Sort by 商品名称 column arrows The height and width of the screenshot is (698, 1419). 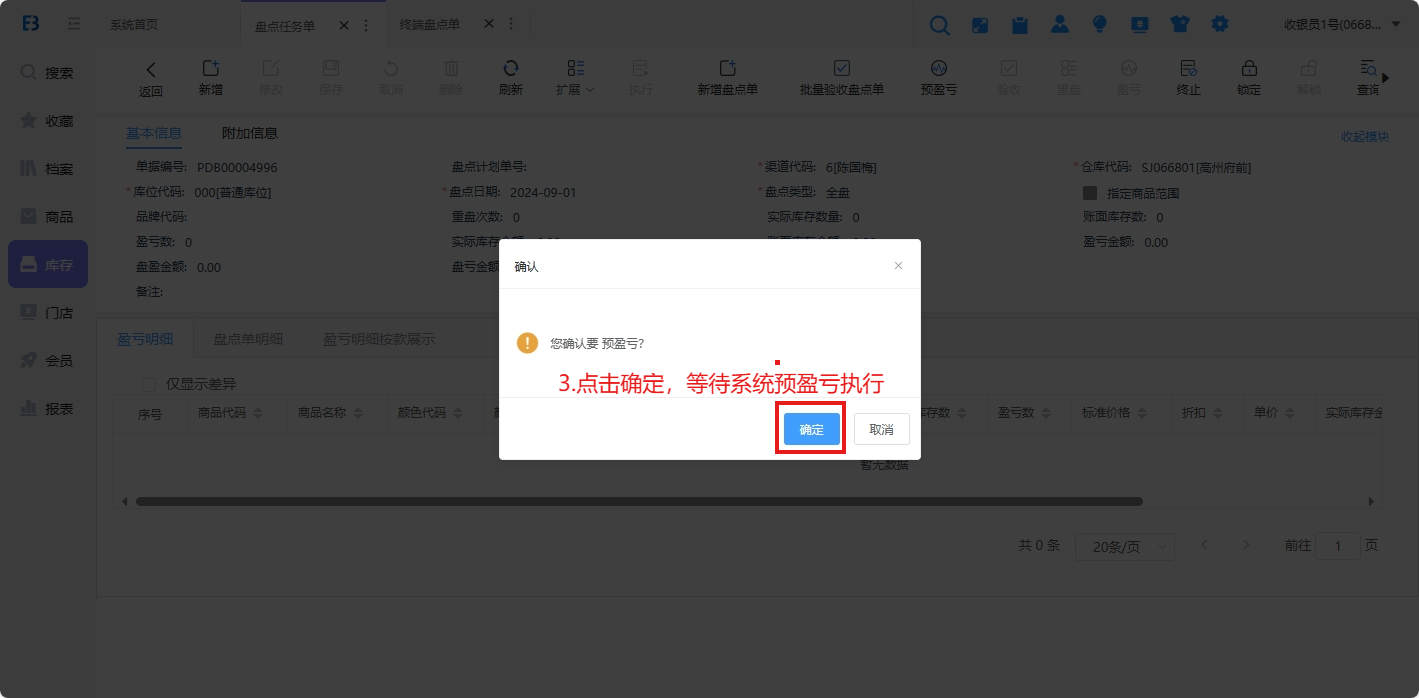point(358,413)
